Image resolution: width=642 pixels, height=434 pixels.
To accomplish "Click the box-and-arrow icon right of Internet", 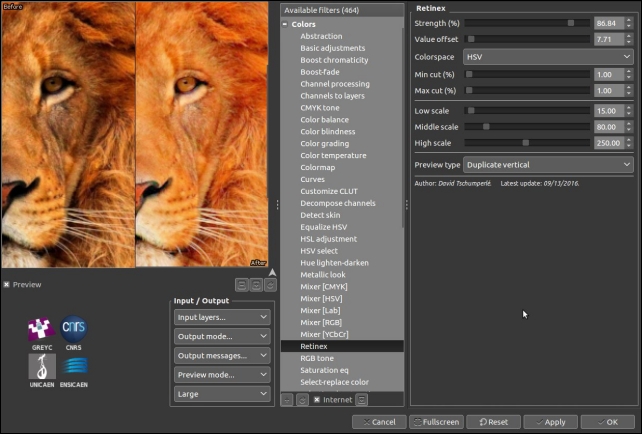I will pyautogui.click(x=362, y=400).
